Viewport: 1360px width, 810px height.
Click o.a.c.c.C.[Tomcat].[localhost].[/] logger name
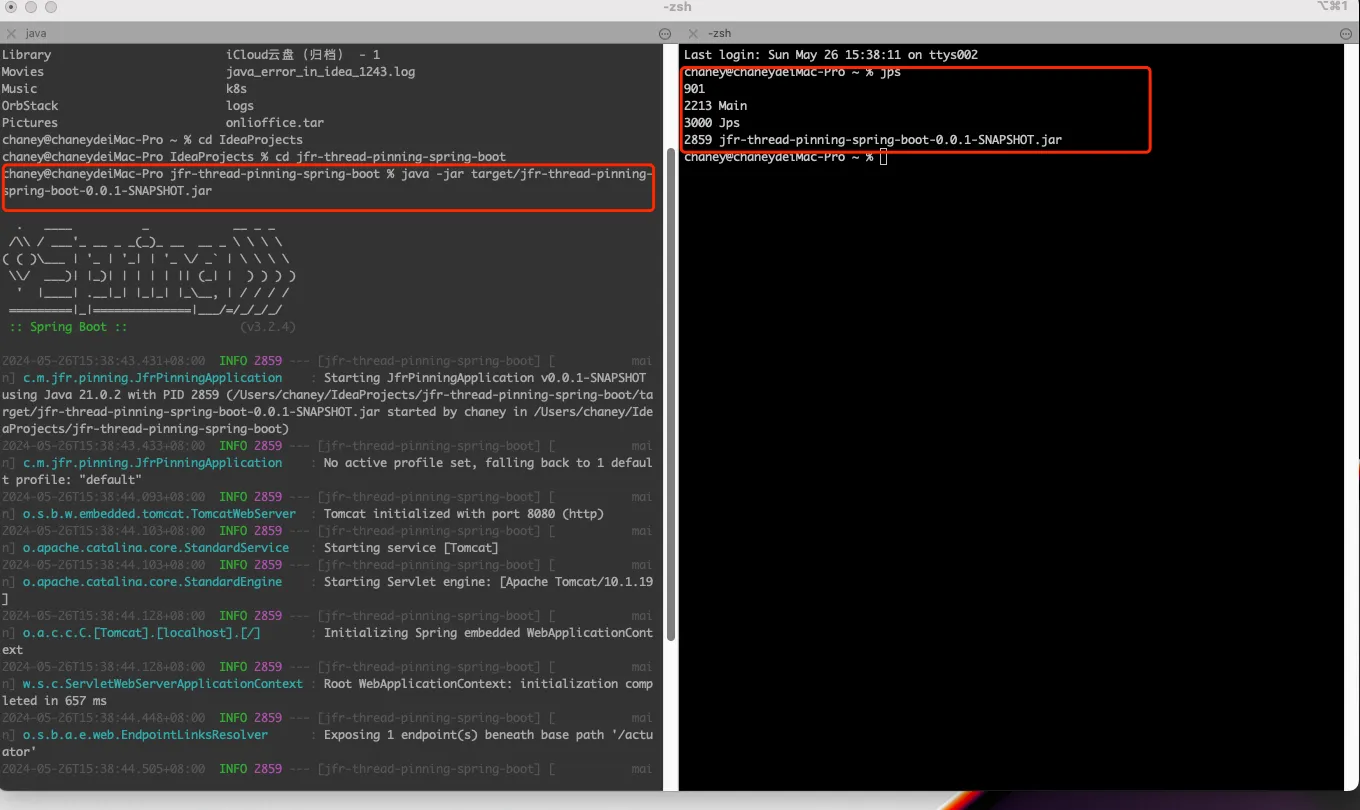point(142,633)
